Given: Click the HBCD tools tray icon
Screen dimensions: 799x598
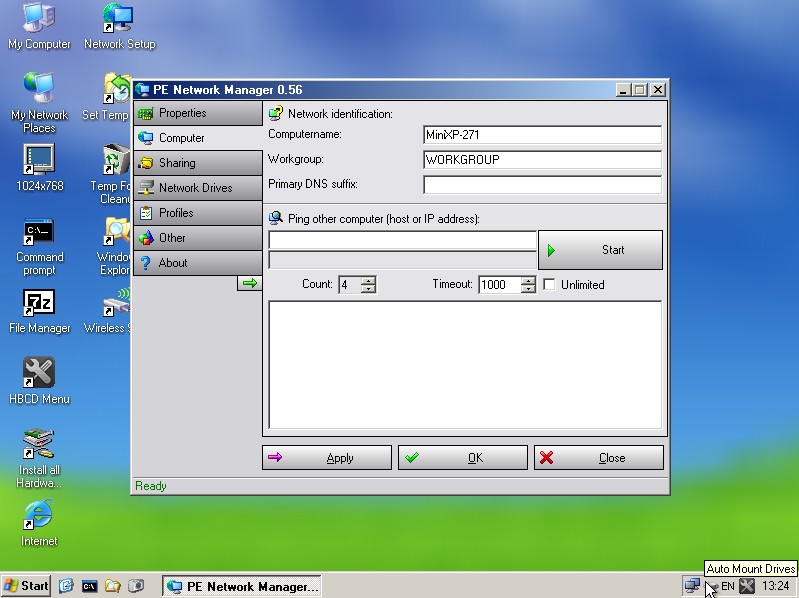Looking at the screenshot, I should [747, 586].
